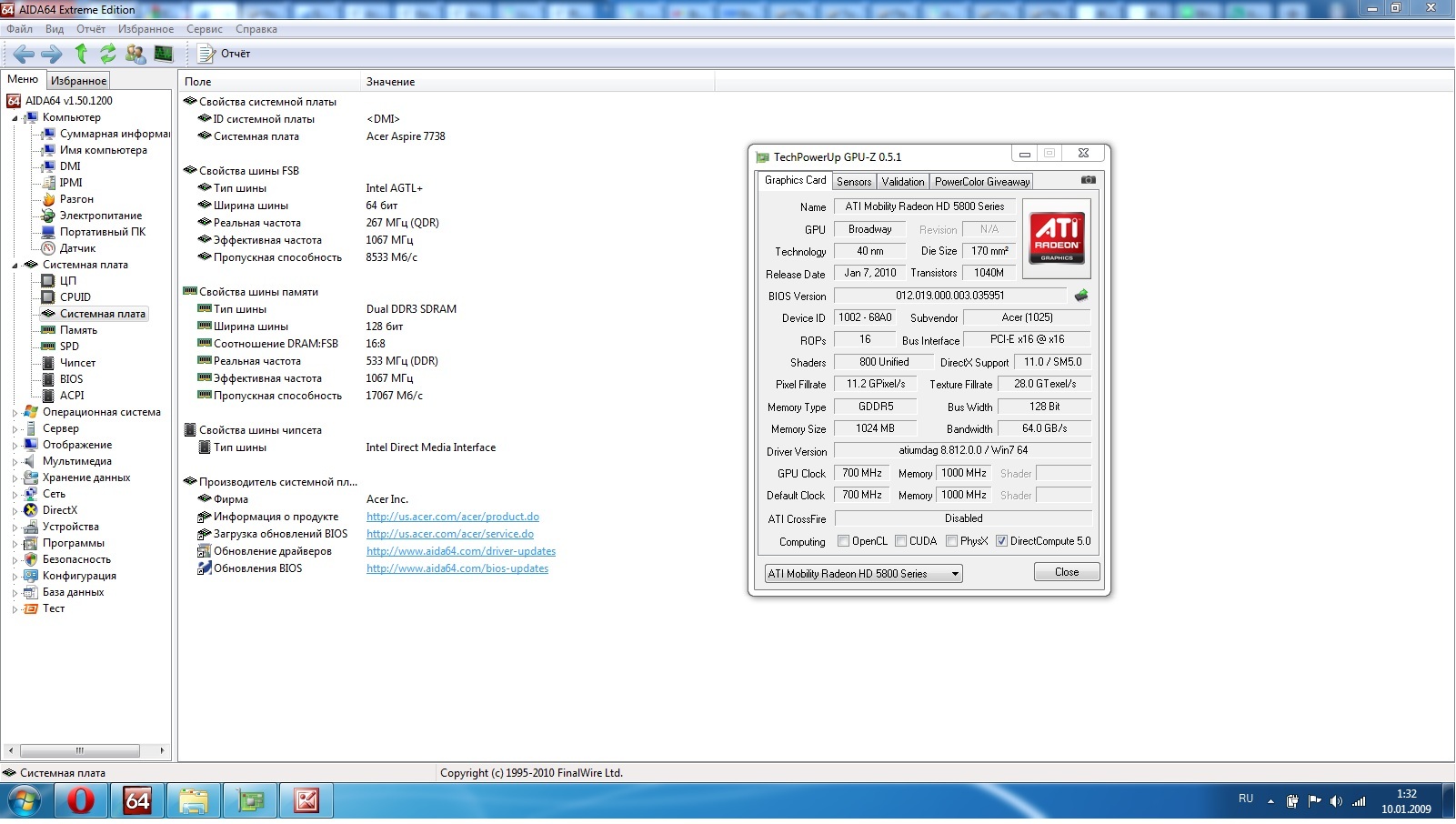Open the Файл menu

coord(19,29)
